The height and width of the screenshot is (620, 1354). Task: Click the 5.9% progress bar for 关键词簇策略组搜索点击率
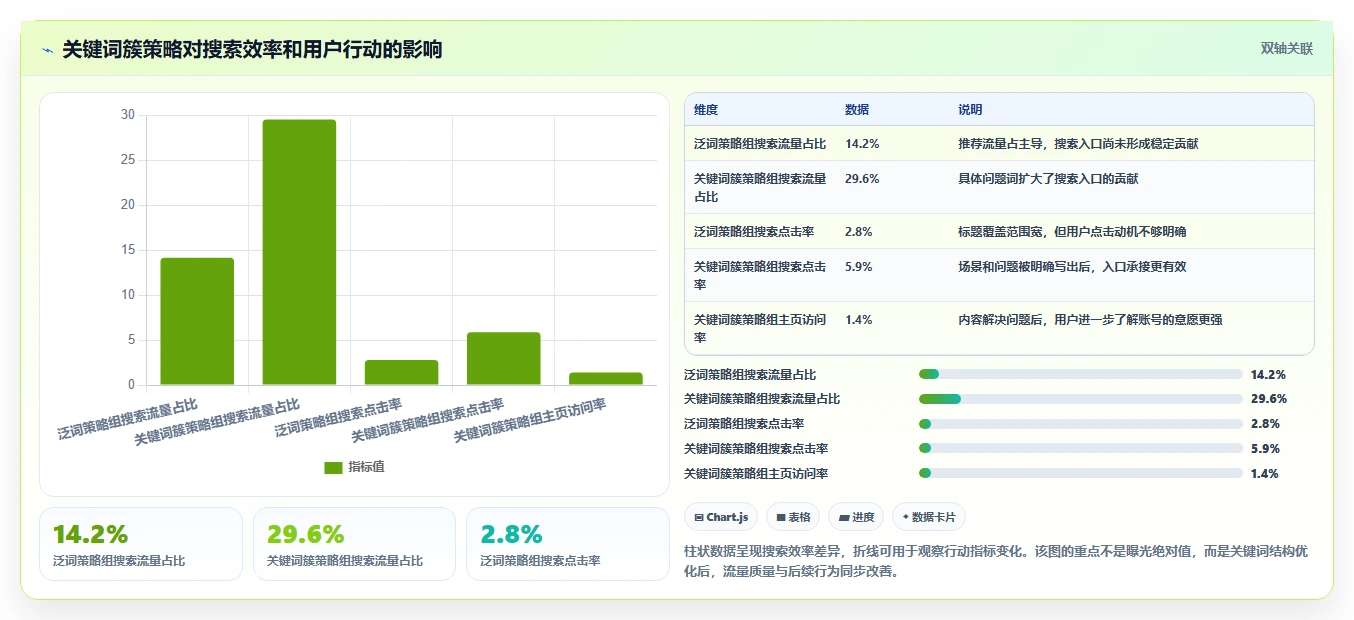coord(1080,448)
